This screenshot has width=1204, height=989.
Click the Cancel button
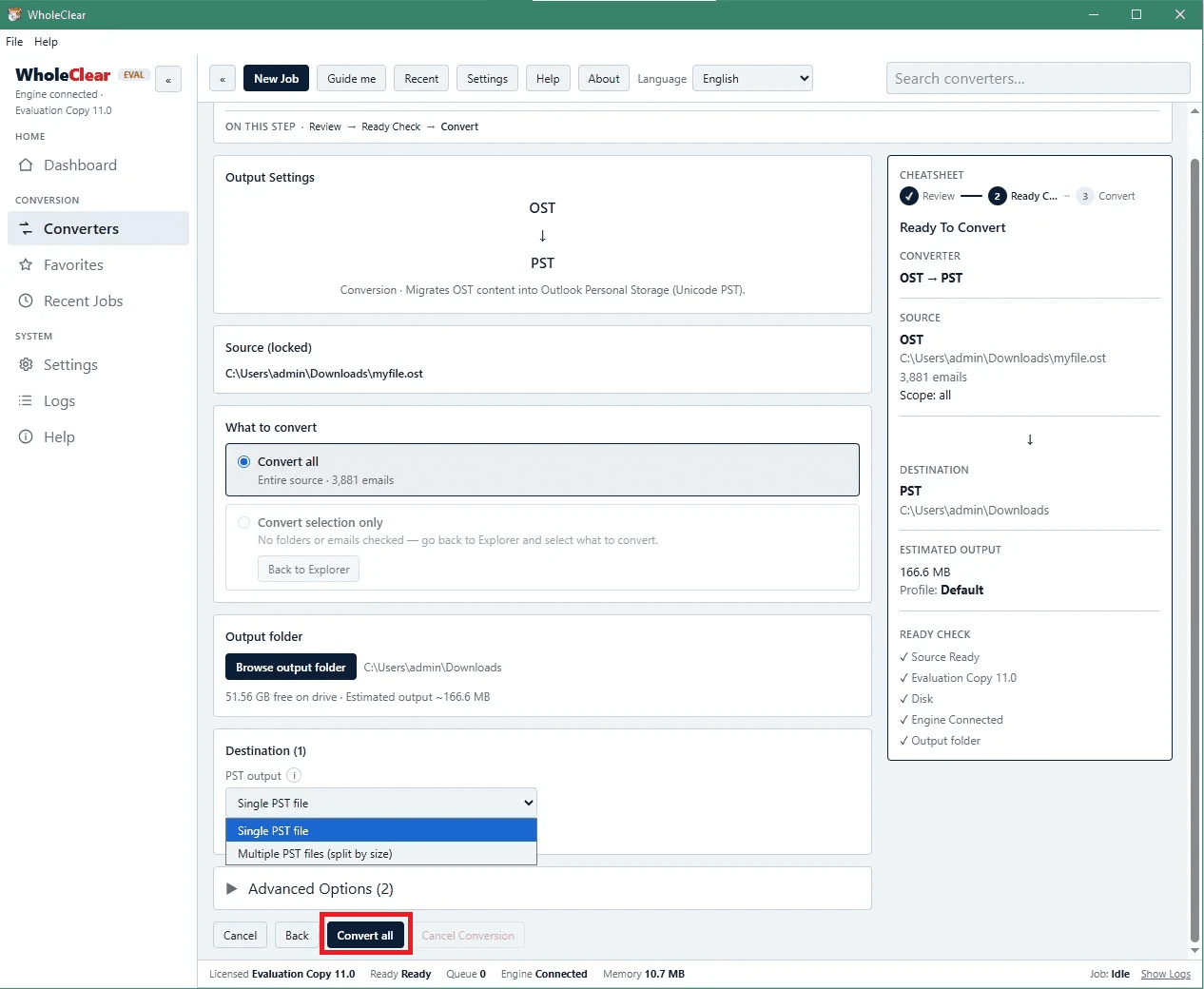240,936
